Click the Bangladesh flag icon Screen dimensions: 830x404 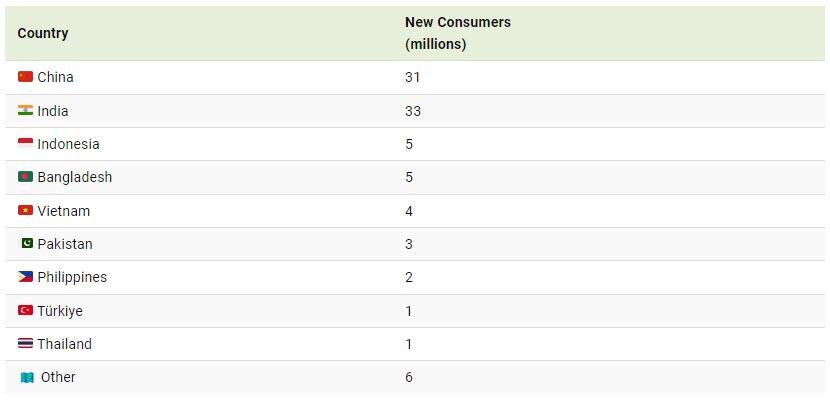click(x=25, y=177)
